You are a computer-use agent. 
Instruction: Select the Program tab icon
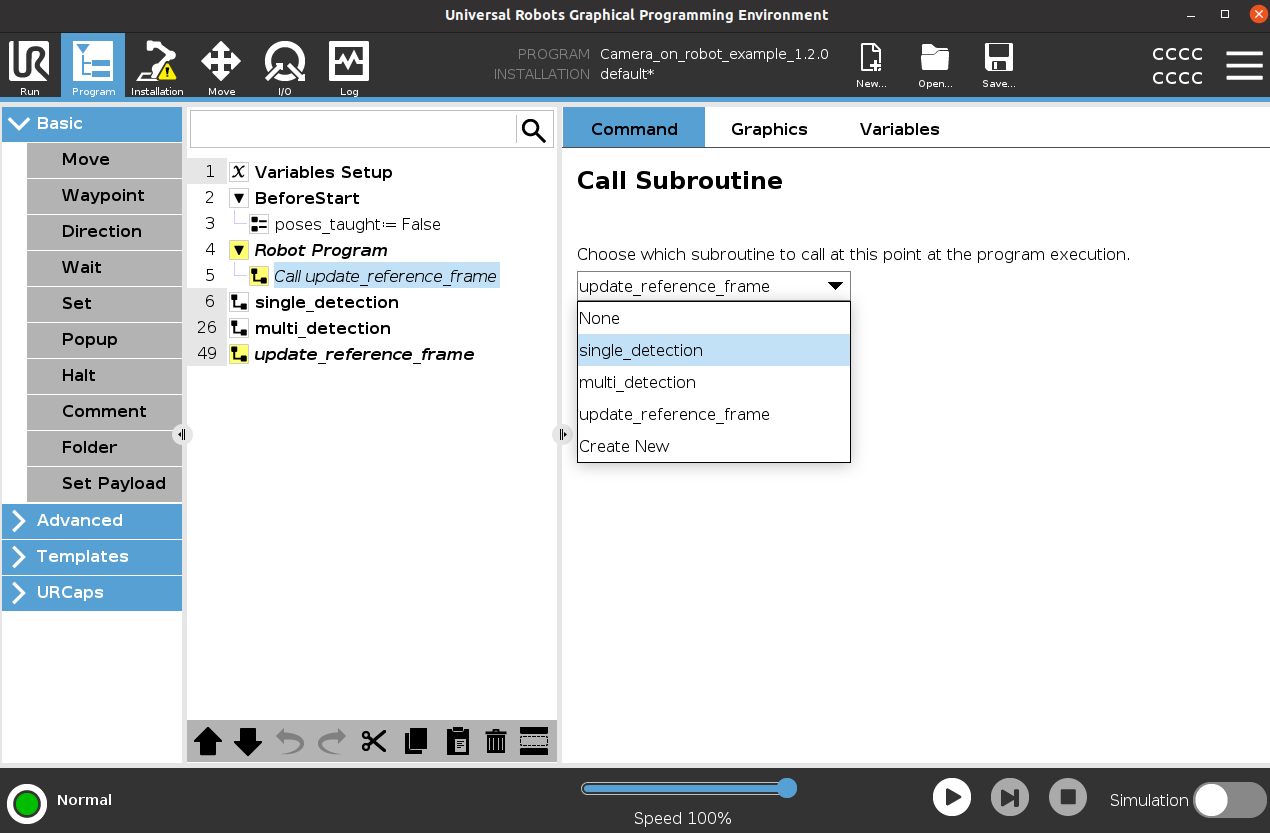93,66
